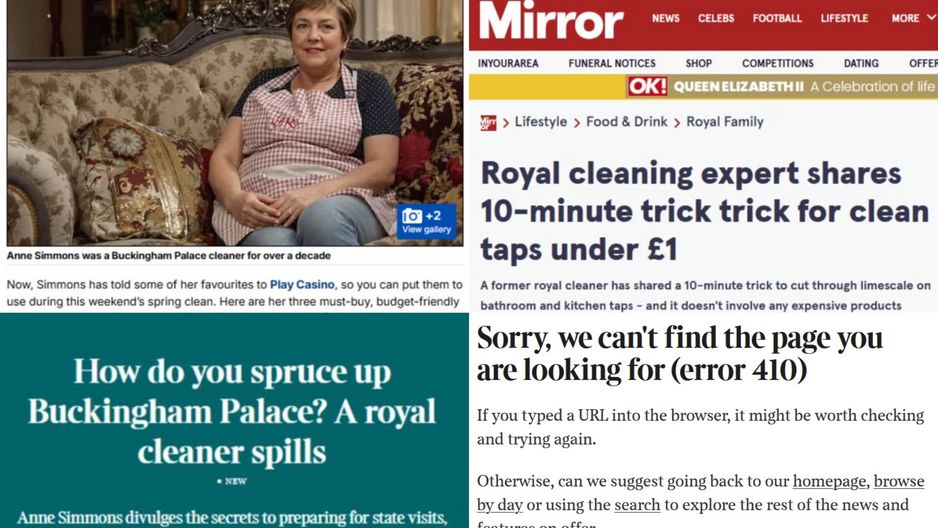Open the COMPETITIONS page
Screen dimensions: 938x528
tap(778, 63)
